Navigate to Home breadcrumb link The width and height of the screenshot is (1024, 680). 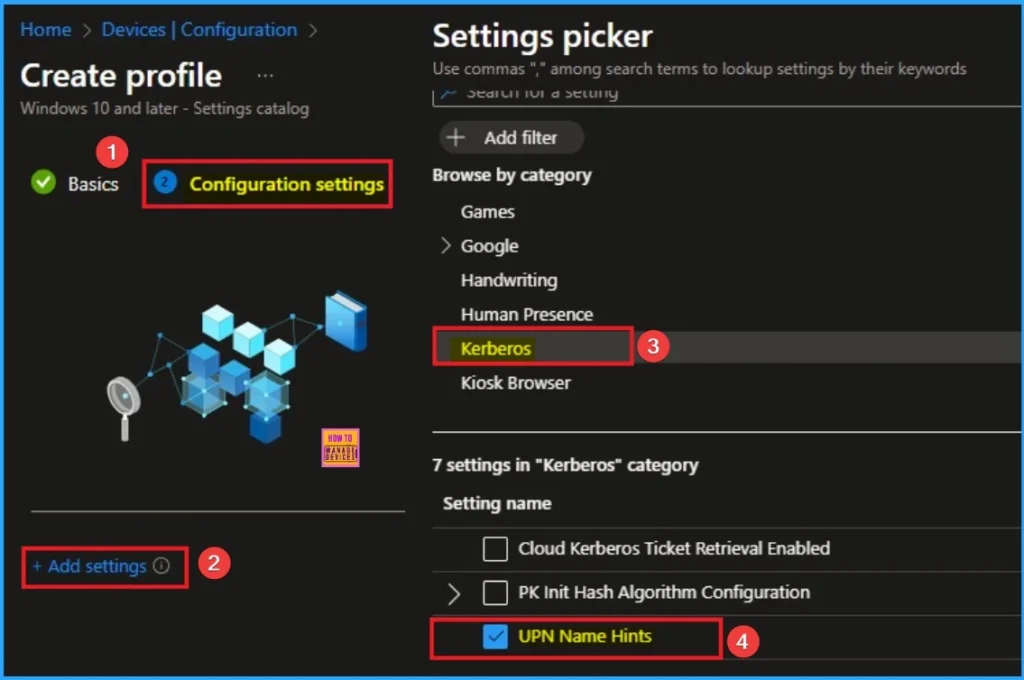[x=46, y=30]
